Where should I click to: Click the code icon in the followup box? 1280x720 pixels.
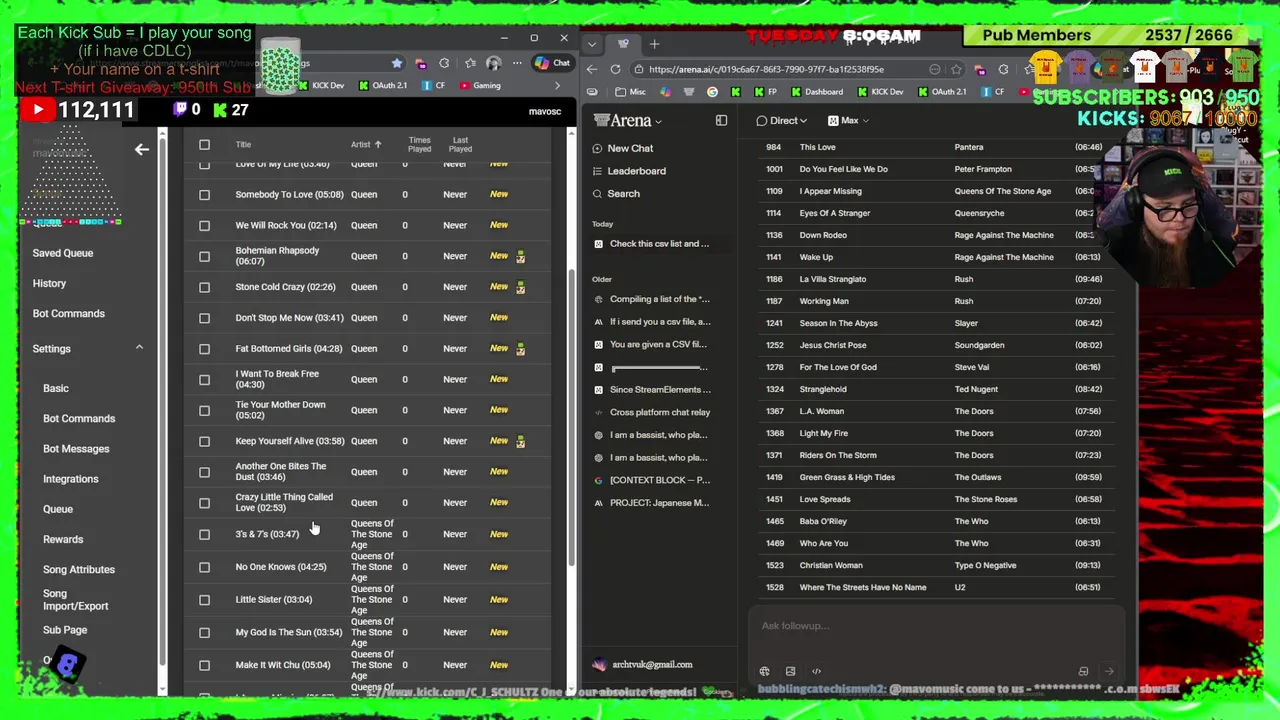(816, 671)
